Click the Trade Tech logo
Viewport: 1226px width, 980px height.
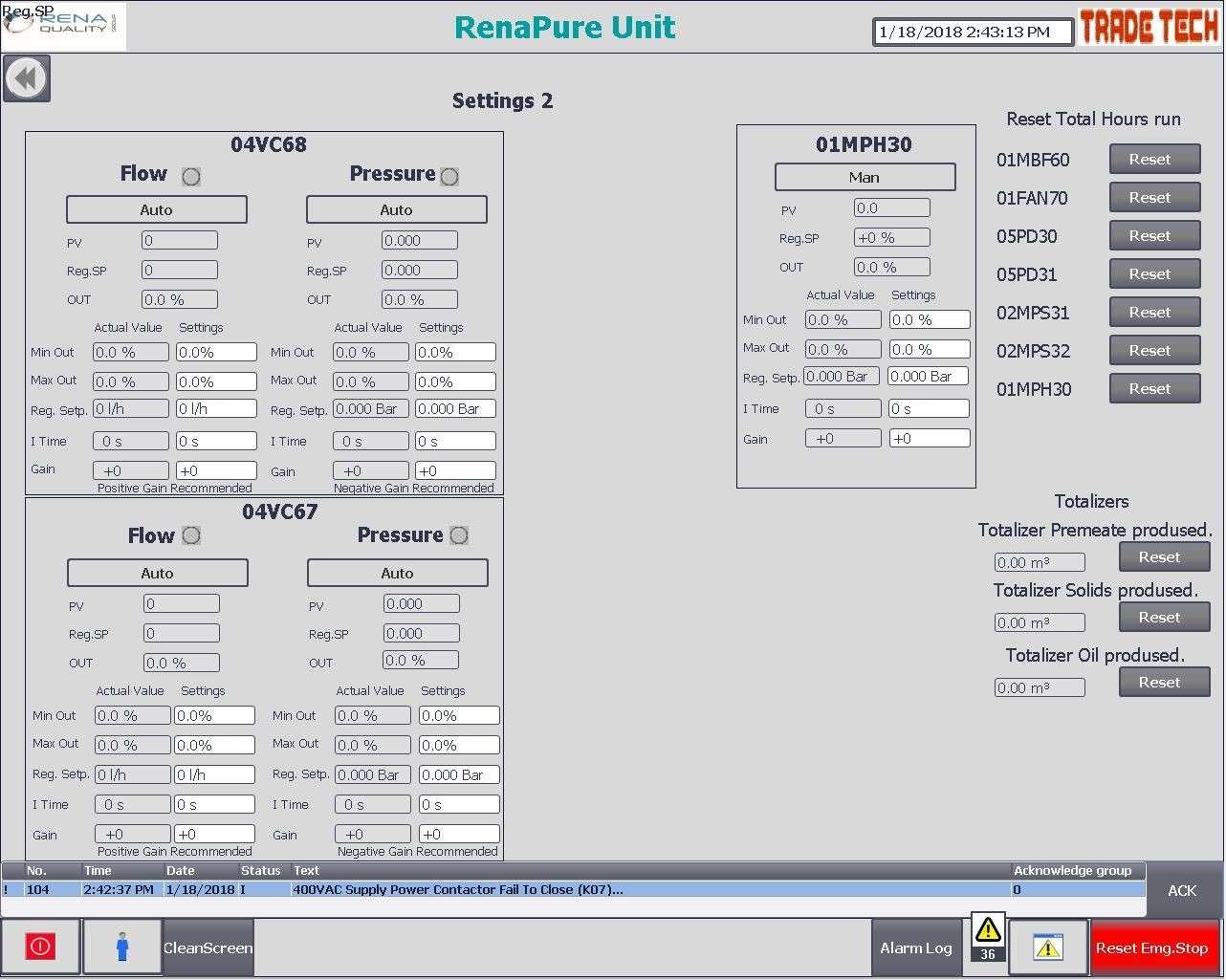[1149, 27]
